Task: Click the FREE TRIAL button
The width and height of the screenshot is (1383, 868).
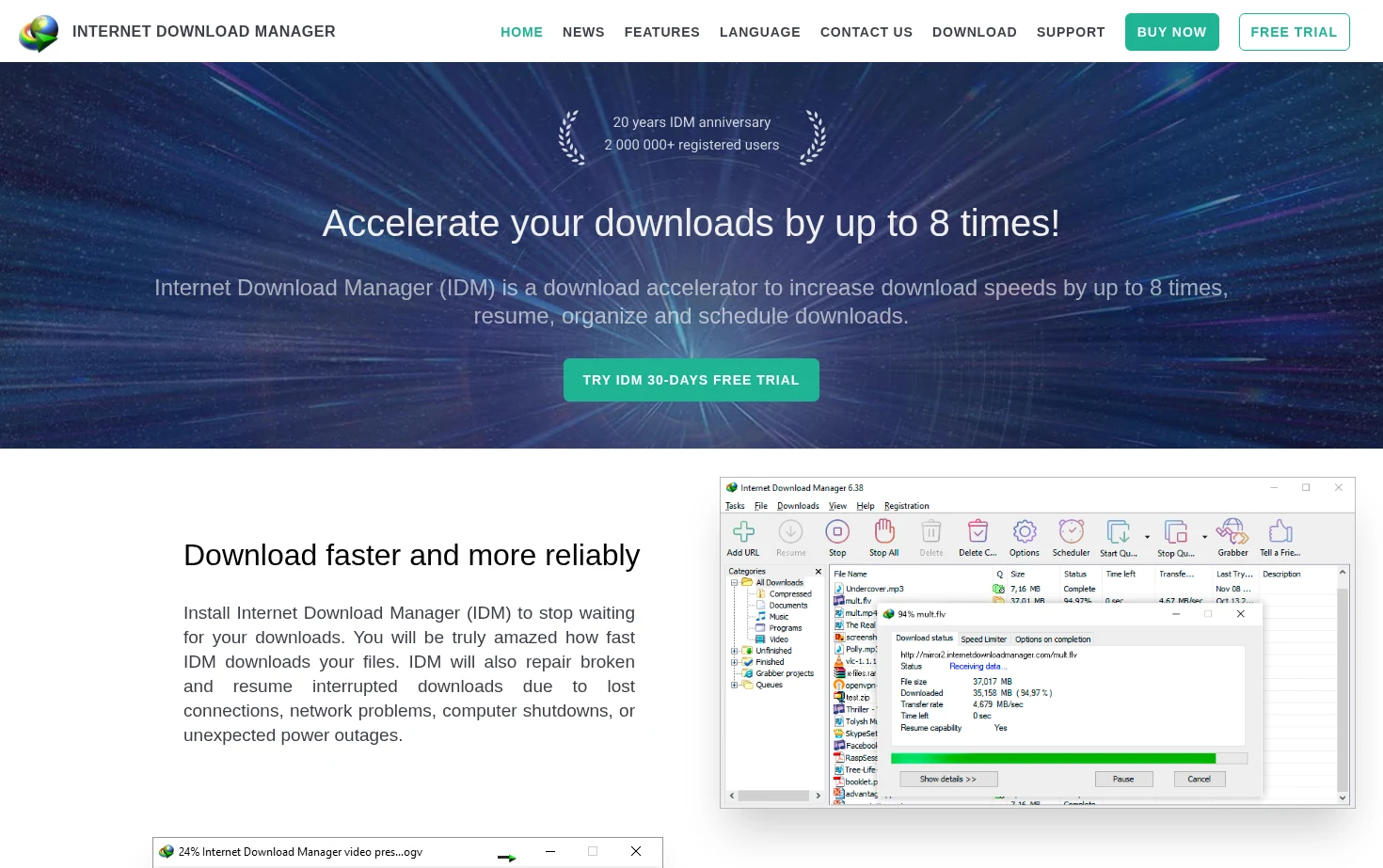Action: click(1294, 32)
